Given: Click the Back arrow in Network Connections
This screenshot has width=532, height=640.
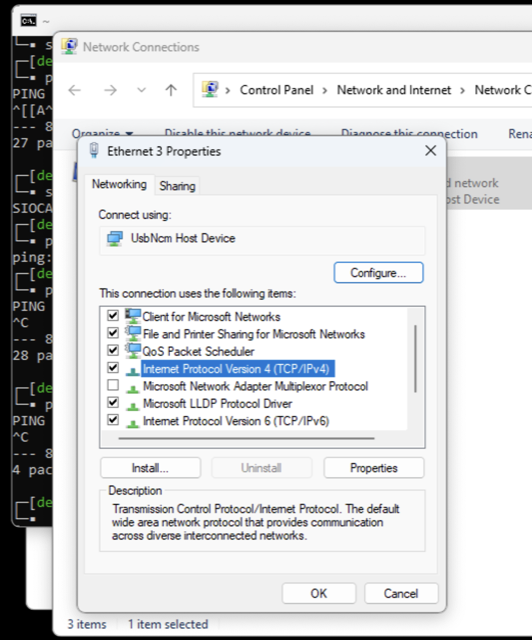Looking at the screenshot, I should coord(74,90).
